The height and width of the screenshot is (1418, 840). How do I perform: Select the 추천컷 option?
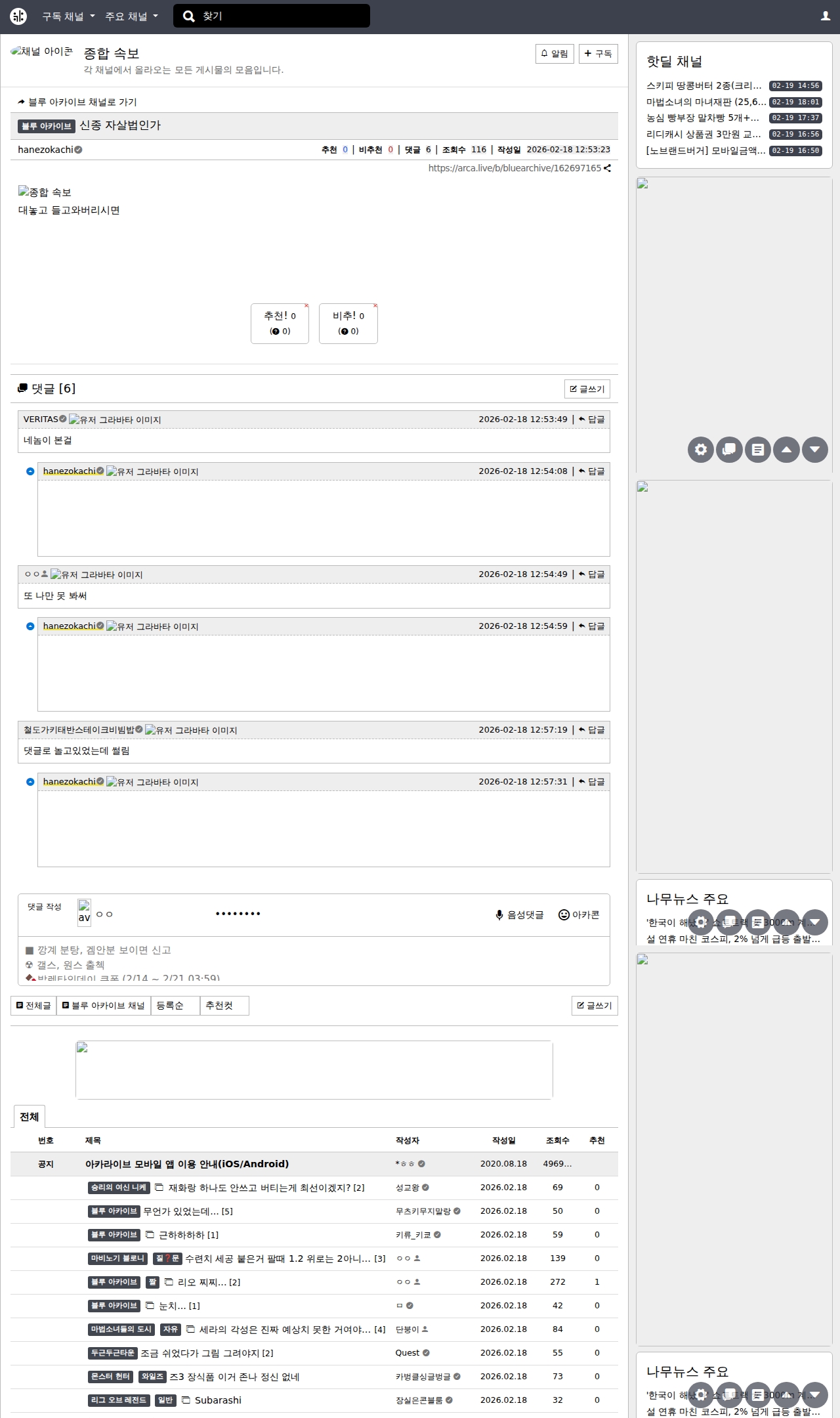click(224, 1006)
